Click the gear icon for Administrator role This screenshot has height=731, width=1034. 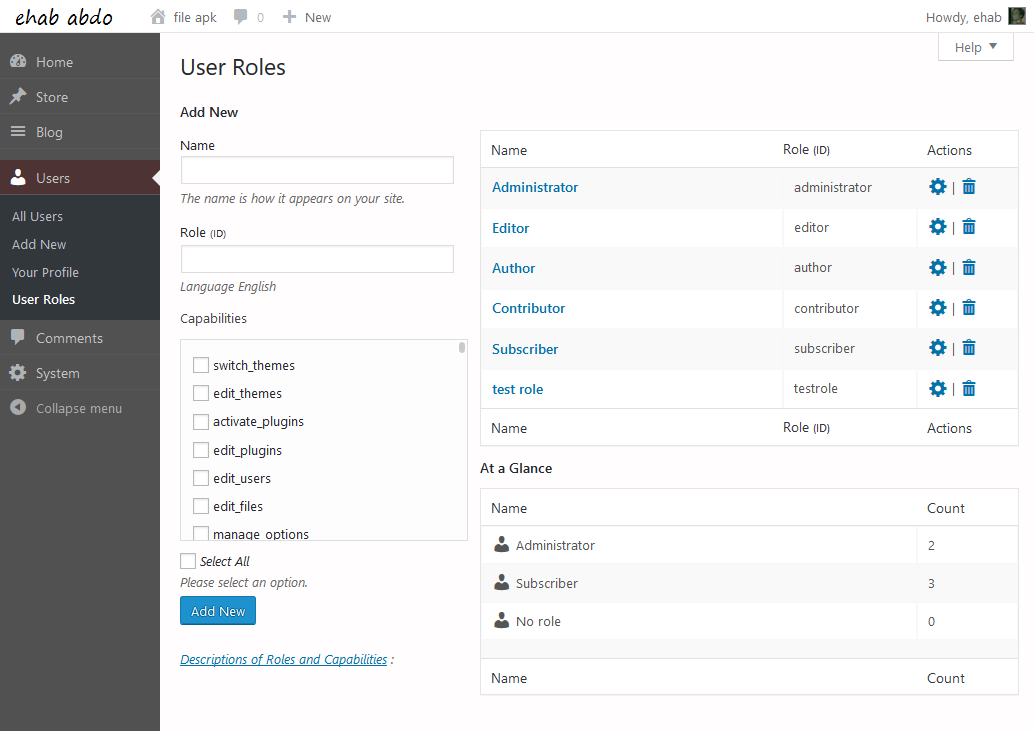tap(937, 187)
